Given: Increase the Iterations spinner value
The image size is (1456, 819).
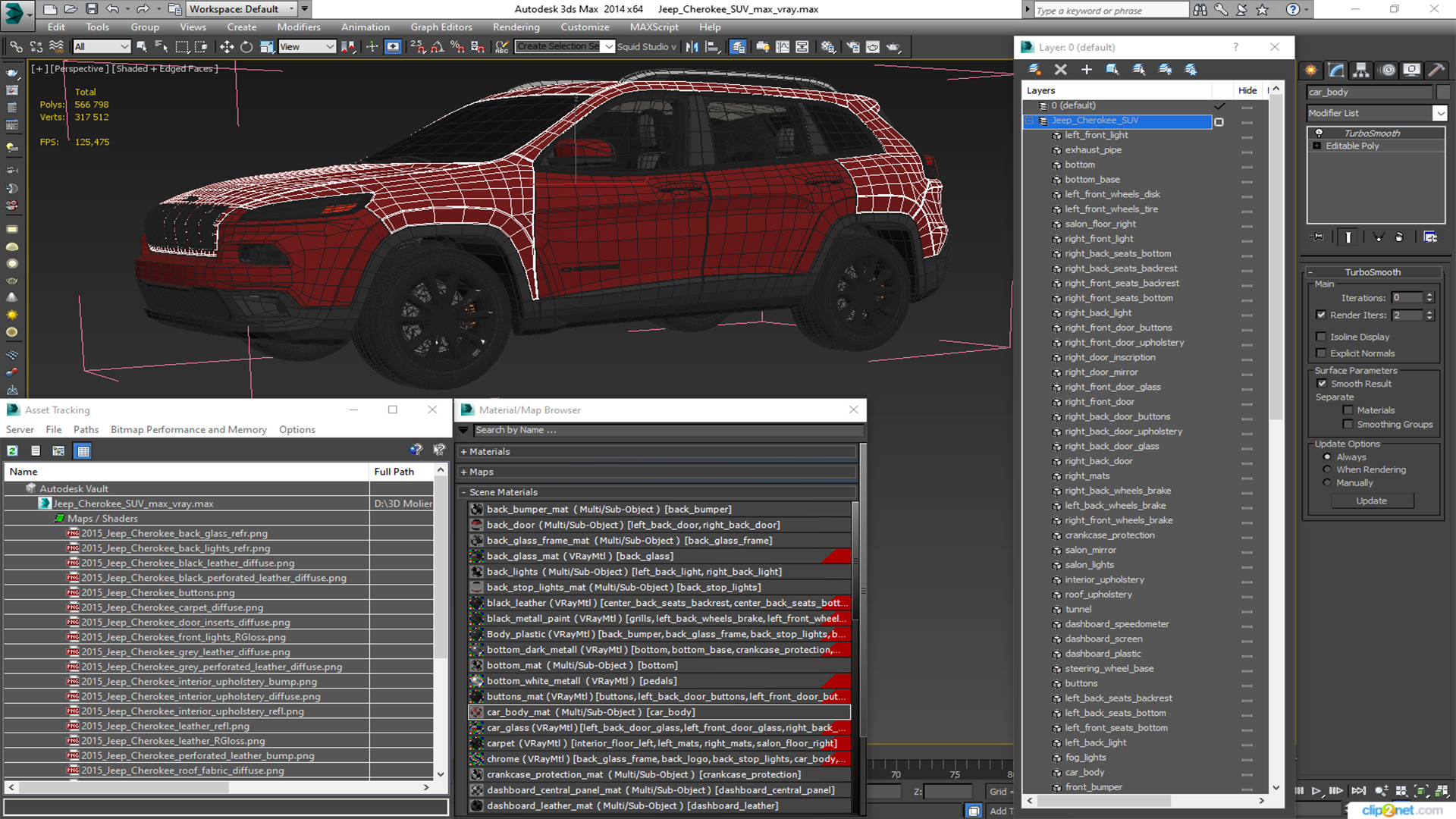Looking at the screenshot, I should 1429,295.
